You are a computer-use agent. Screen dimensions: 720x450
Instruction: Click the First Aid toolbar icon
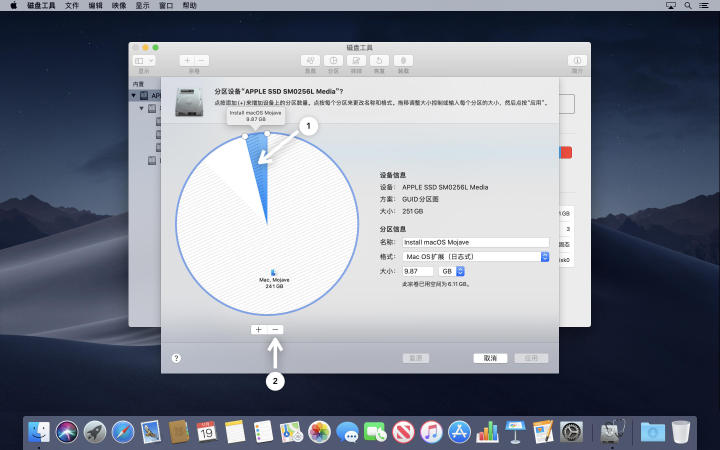[310, 61]
